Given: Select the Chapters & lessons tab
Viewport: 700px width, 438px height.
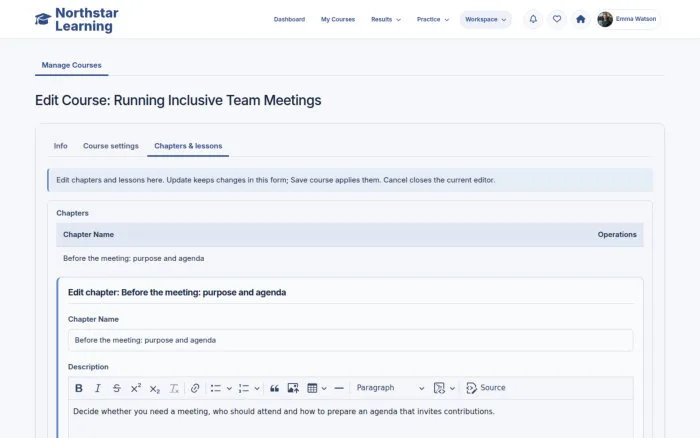Looking at the screenshot, I should [188, 146].
